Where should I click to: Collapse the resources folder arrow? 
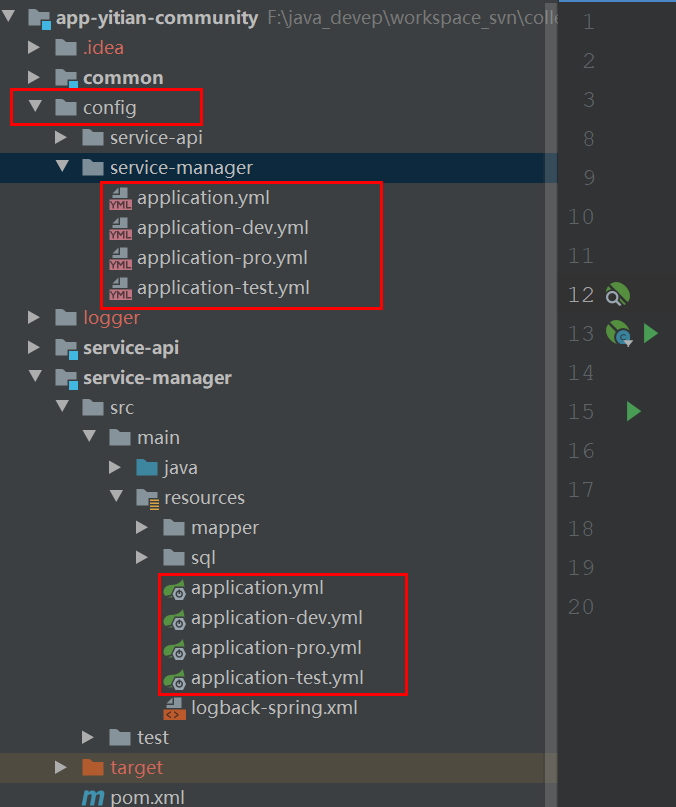pyautogui.click(x=116, y=497)
